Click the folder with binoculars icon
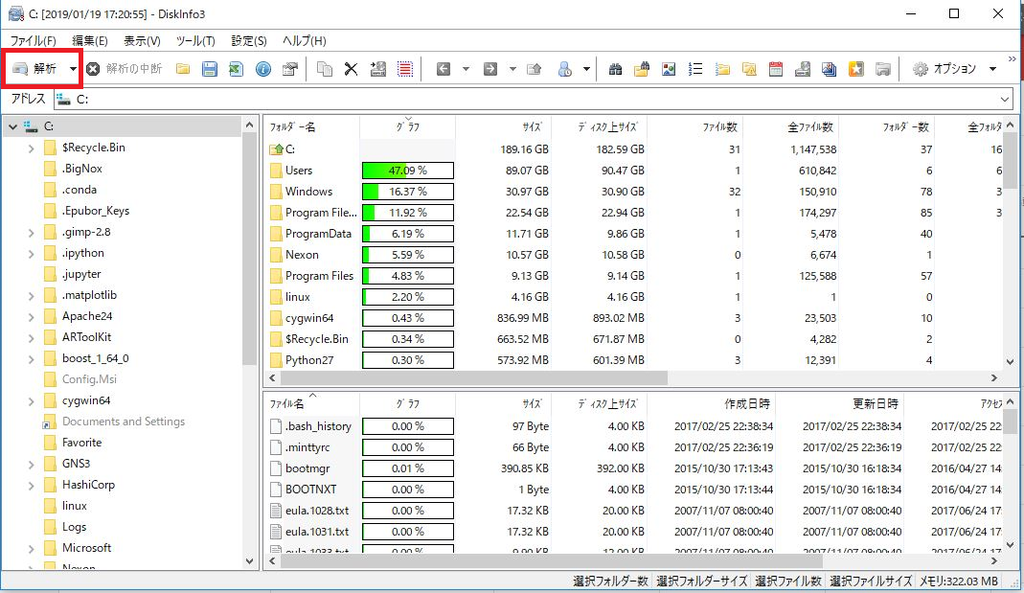The image size is (1024, 593). (x=642, y=69)
